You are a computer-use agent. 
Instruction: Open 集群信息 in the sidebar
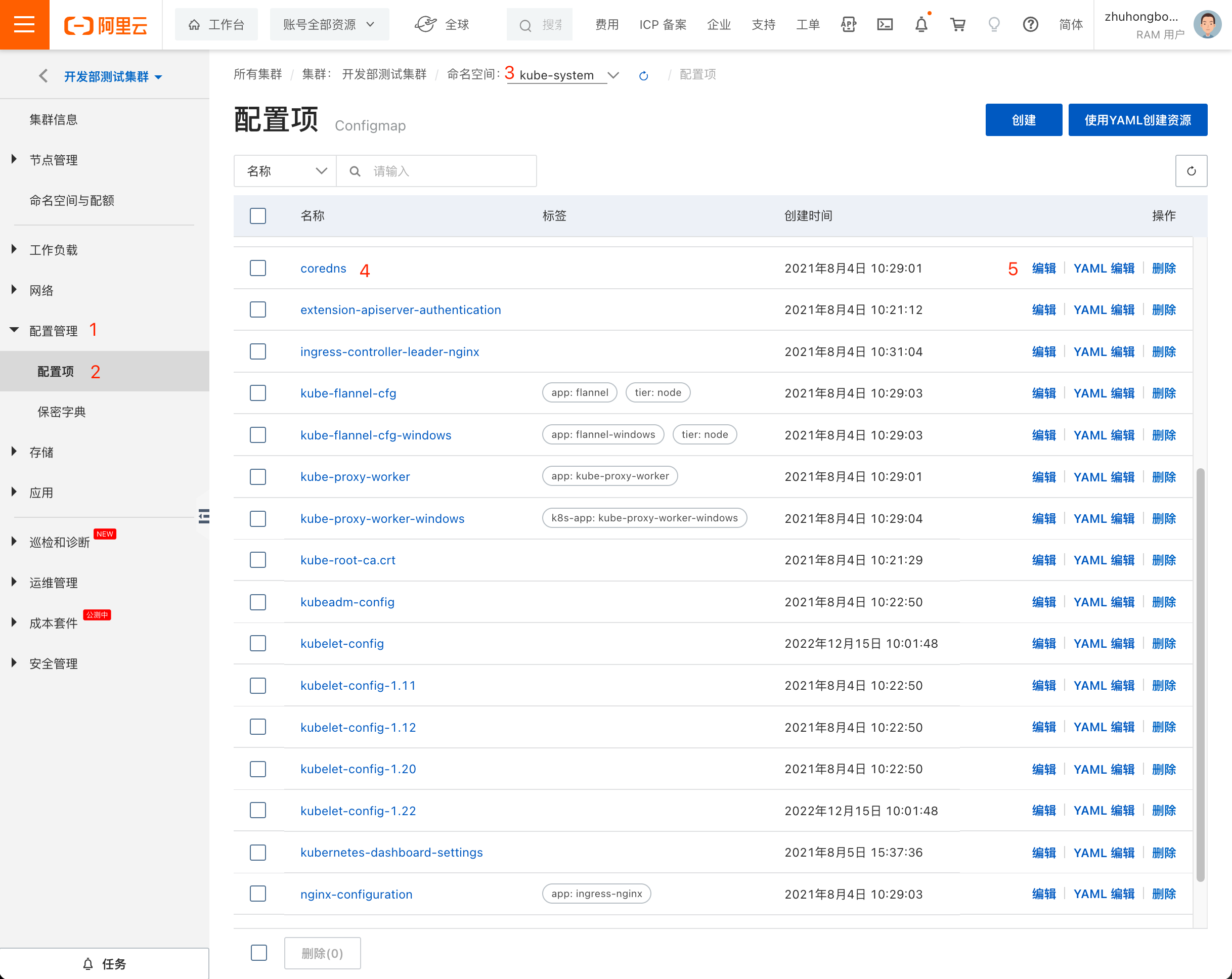pos(54,119)
